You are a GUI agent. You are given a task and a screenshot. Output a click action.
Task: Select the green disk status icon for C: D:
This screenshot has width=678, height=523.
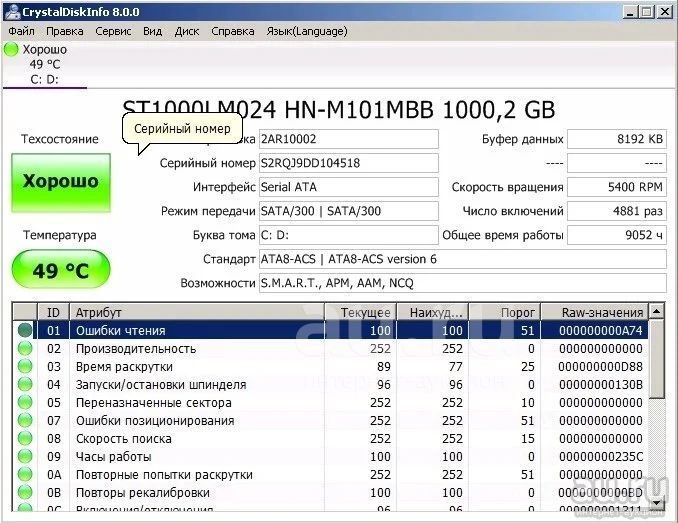11,49
